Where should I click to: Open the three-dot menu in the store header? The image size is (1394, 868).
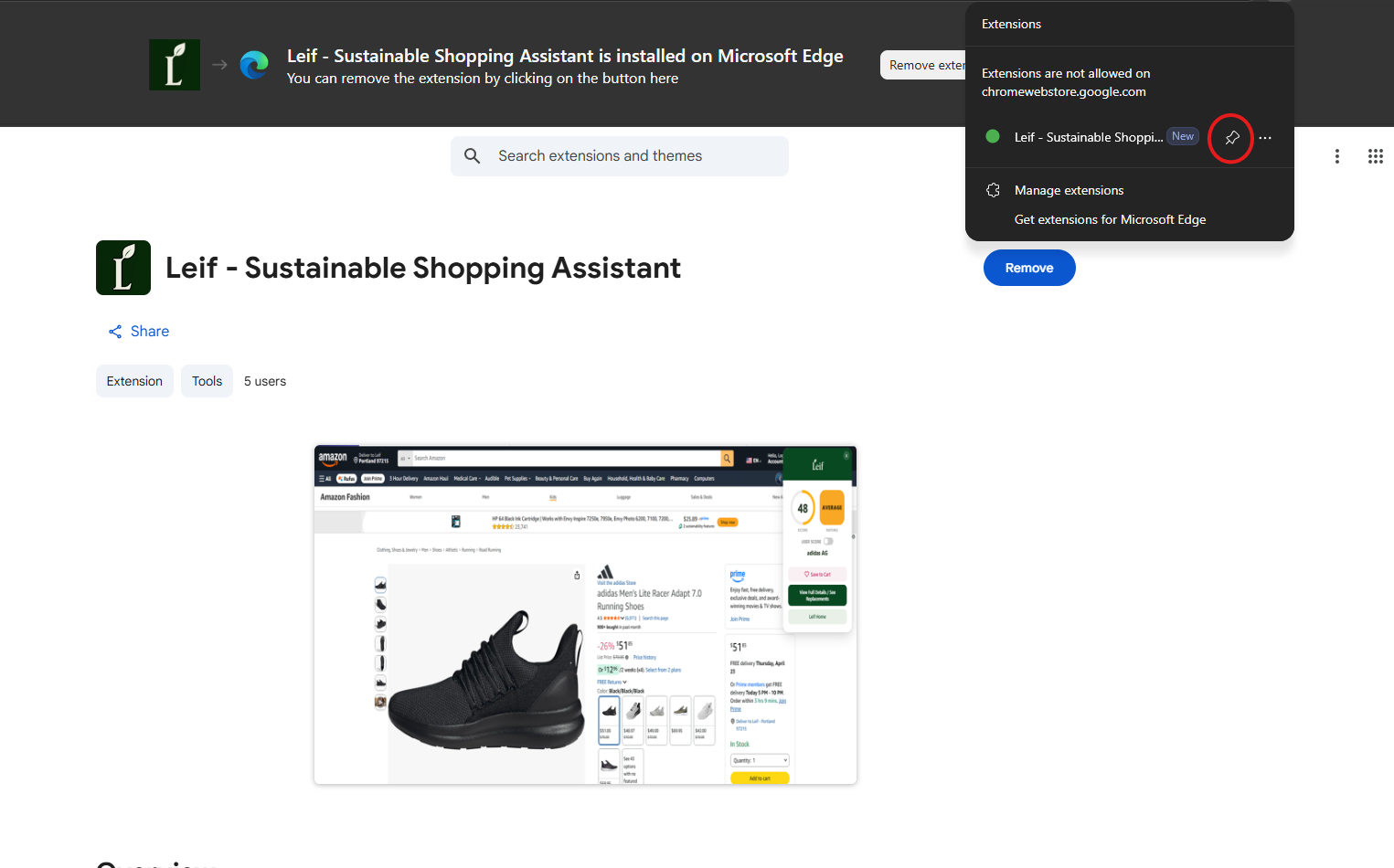(x=1336, y=156)
